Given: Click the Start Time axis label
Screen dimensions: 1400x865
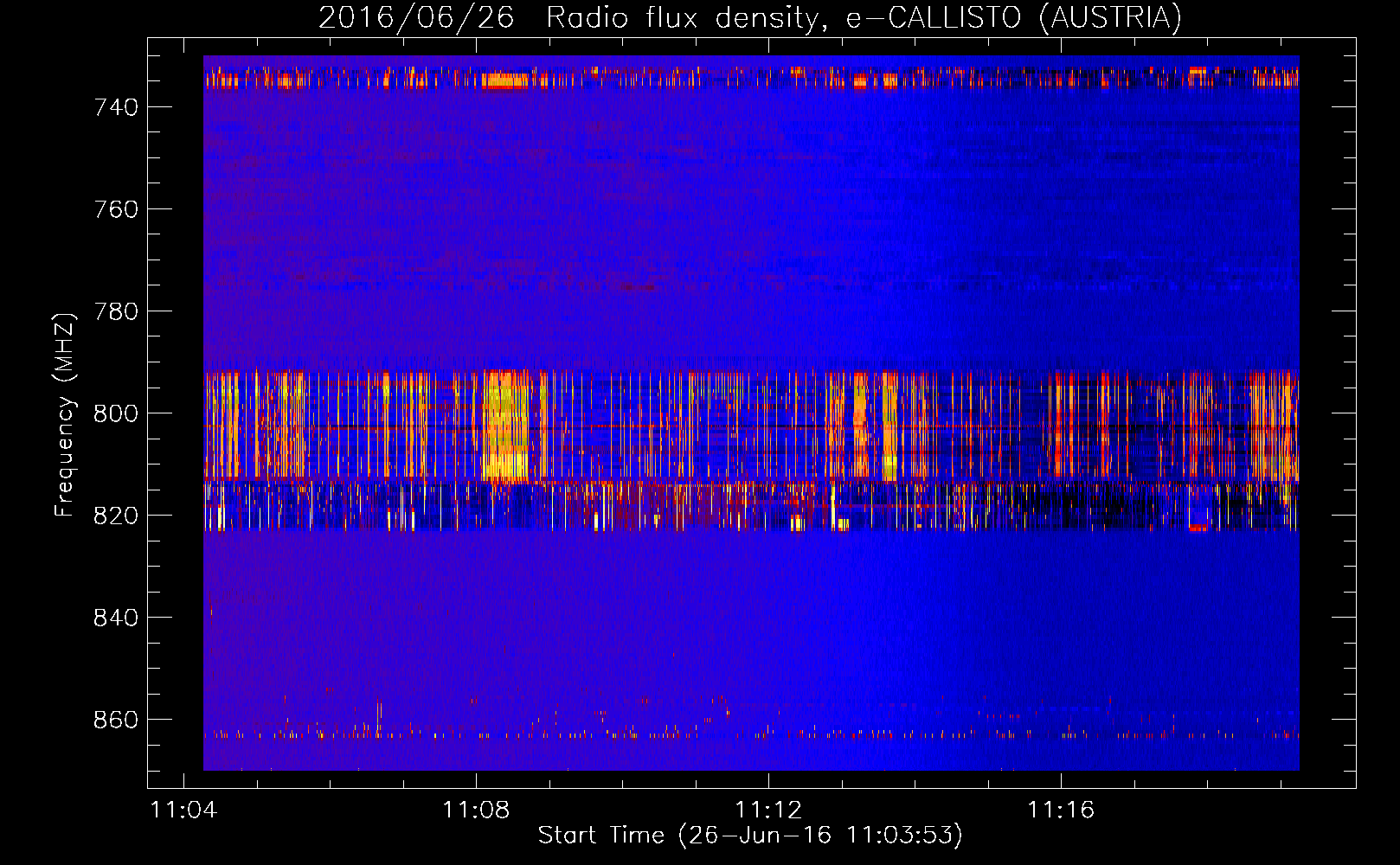Looking at the screenshot, I should tap(750, 835).
